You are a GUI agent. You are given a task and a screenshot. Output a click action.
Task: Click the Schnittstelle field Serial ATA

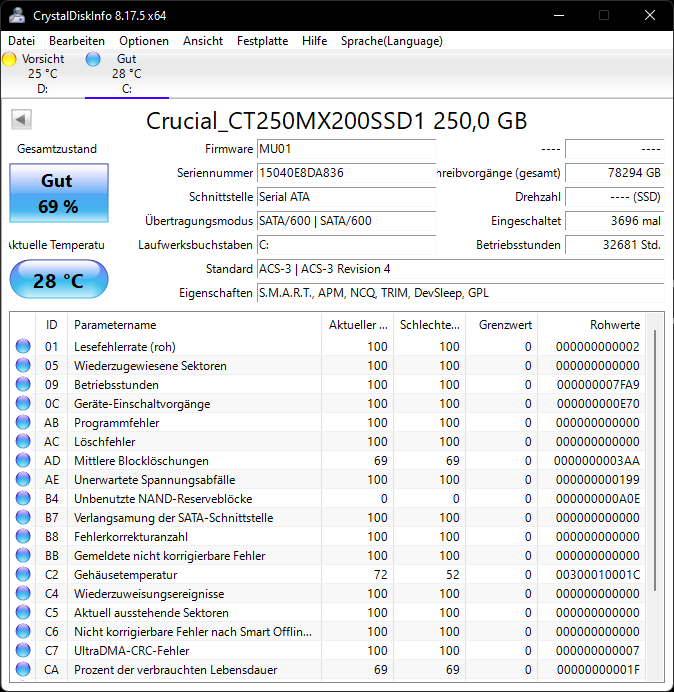[346, 197]
